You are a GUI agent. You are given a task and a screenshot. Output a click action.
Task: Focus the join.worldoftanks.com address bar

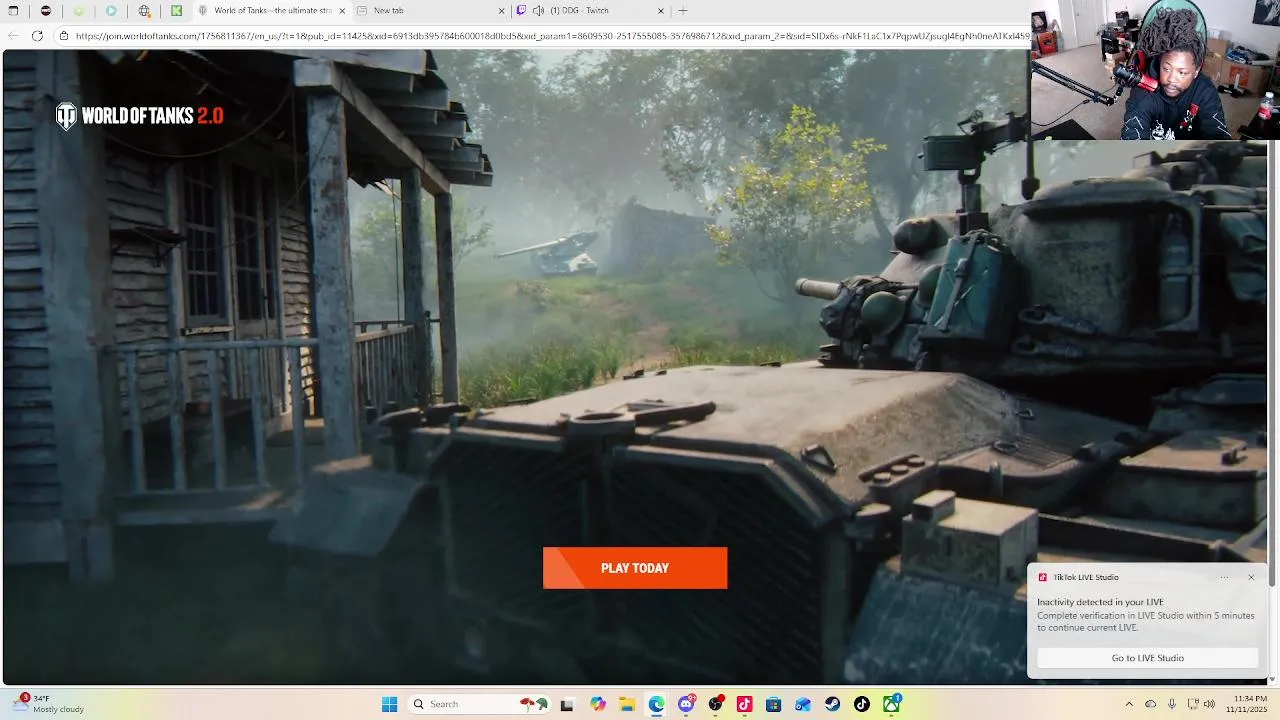550,36
